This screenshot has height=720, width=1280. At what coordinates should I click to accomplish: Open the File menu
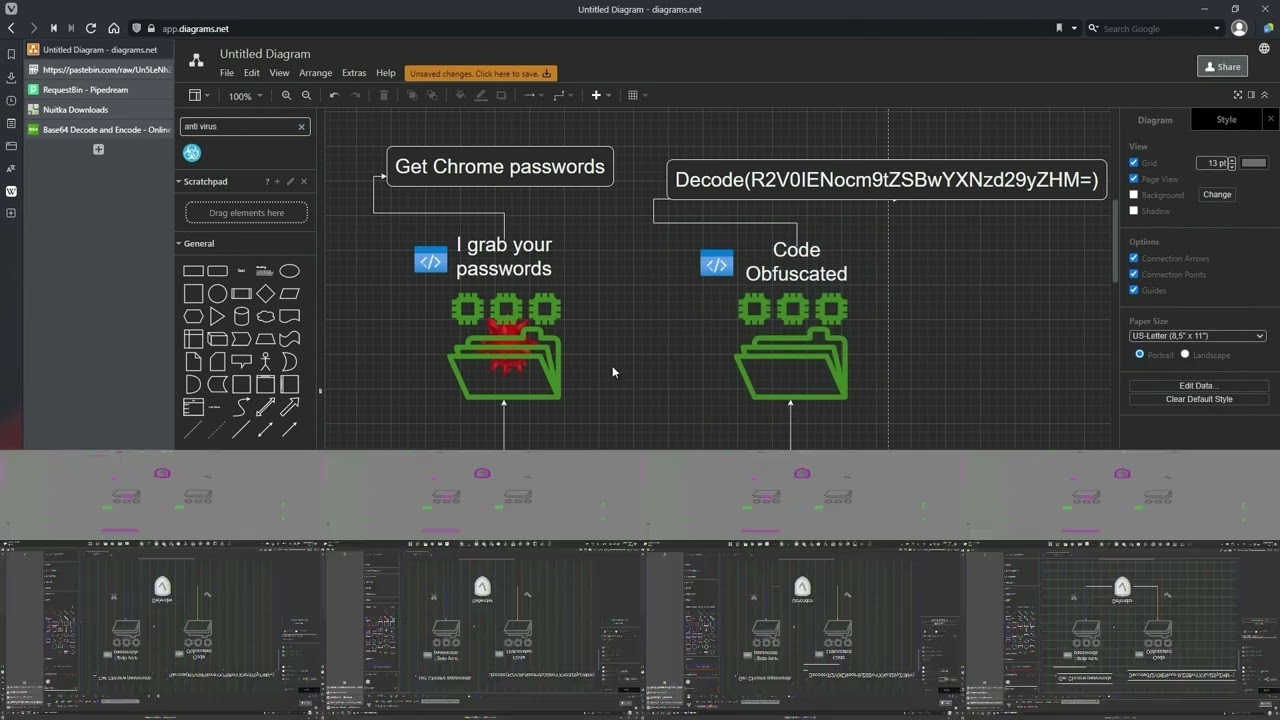coord(227,73)
